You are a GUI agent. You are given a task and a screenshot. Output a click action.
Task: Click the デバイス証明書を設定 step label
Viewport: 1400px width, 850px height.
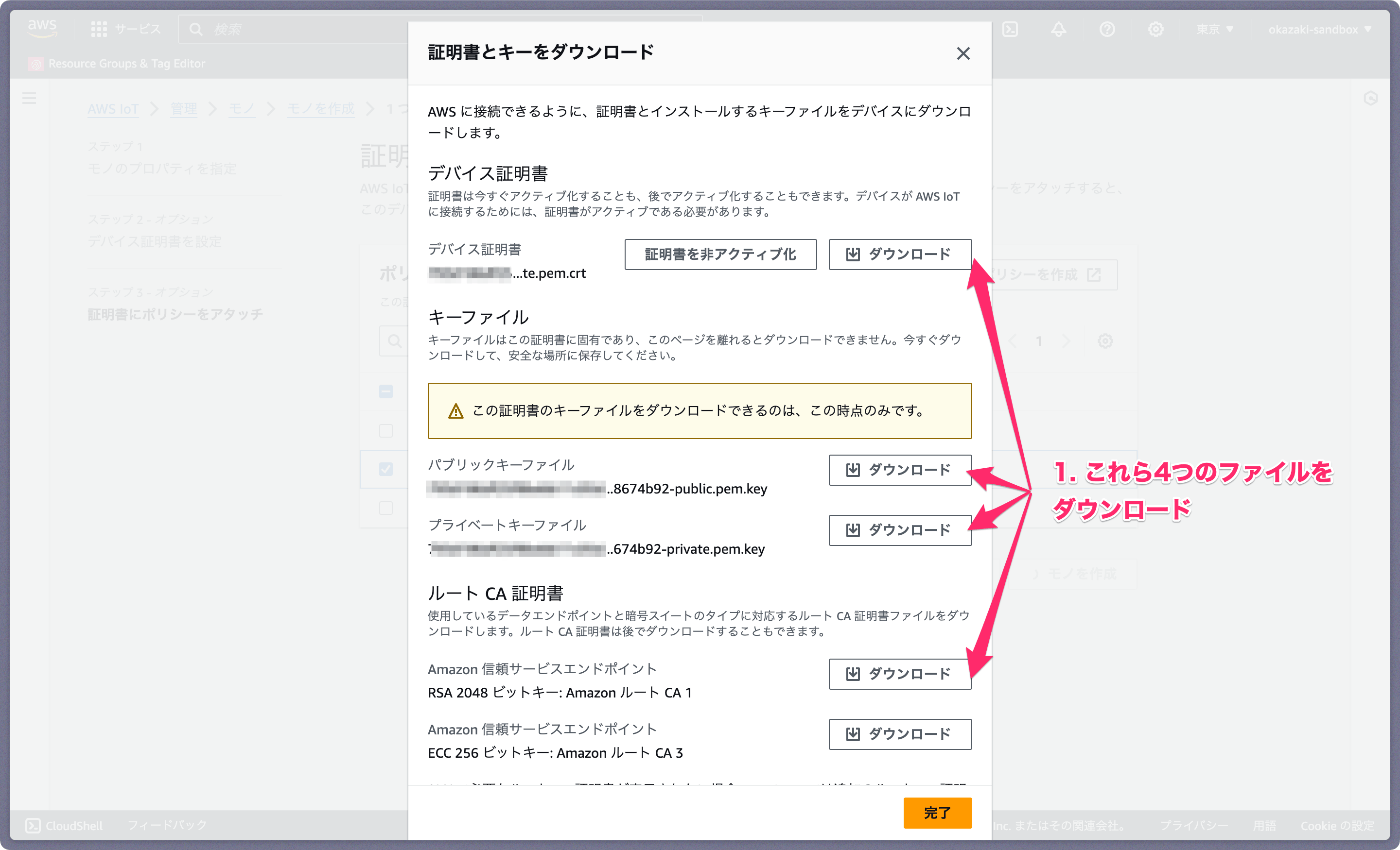[155, 242]
